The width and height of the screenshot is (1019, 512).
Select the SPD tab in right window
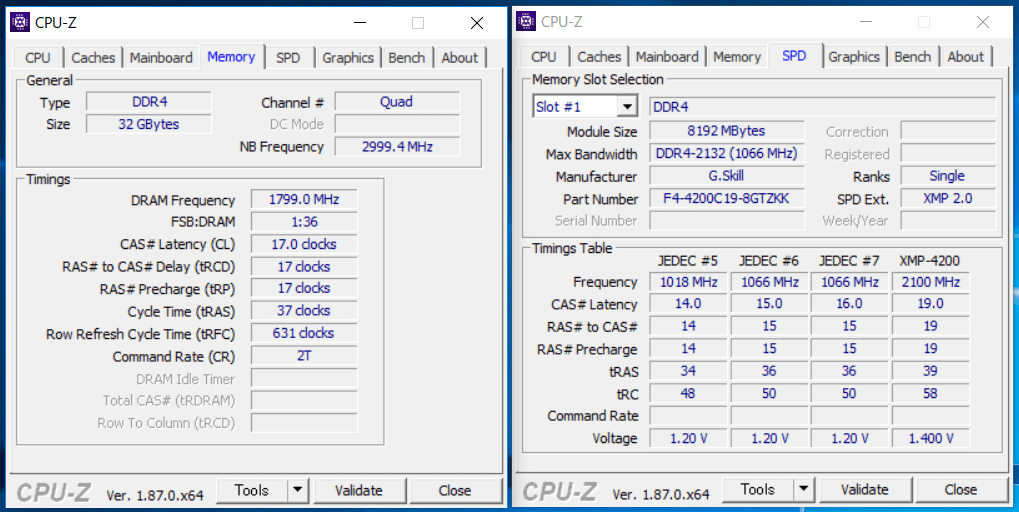(794, 56)
